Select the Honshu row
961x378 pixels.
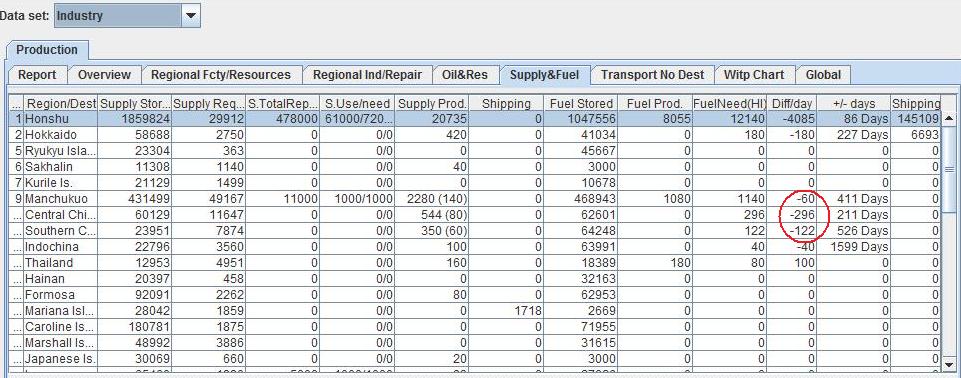[x=475, y=118]
